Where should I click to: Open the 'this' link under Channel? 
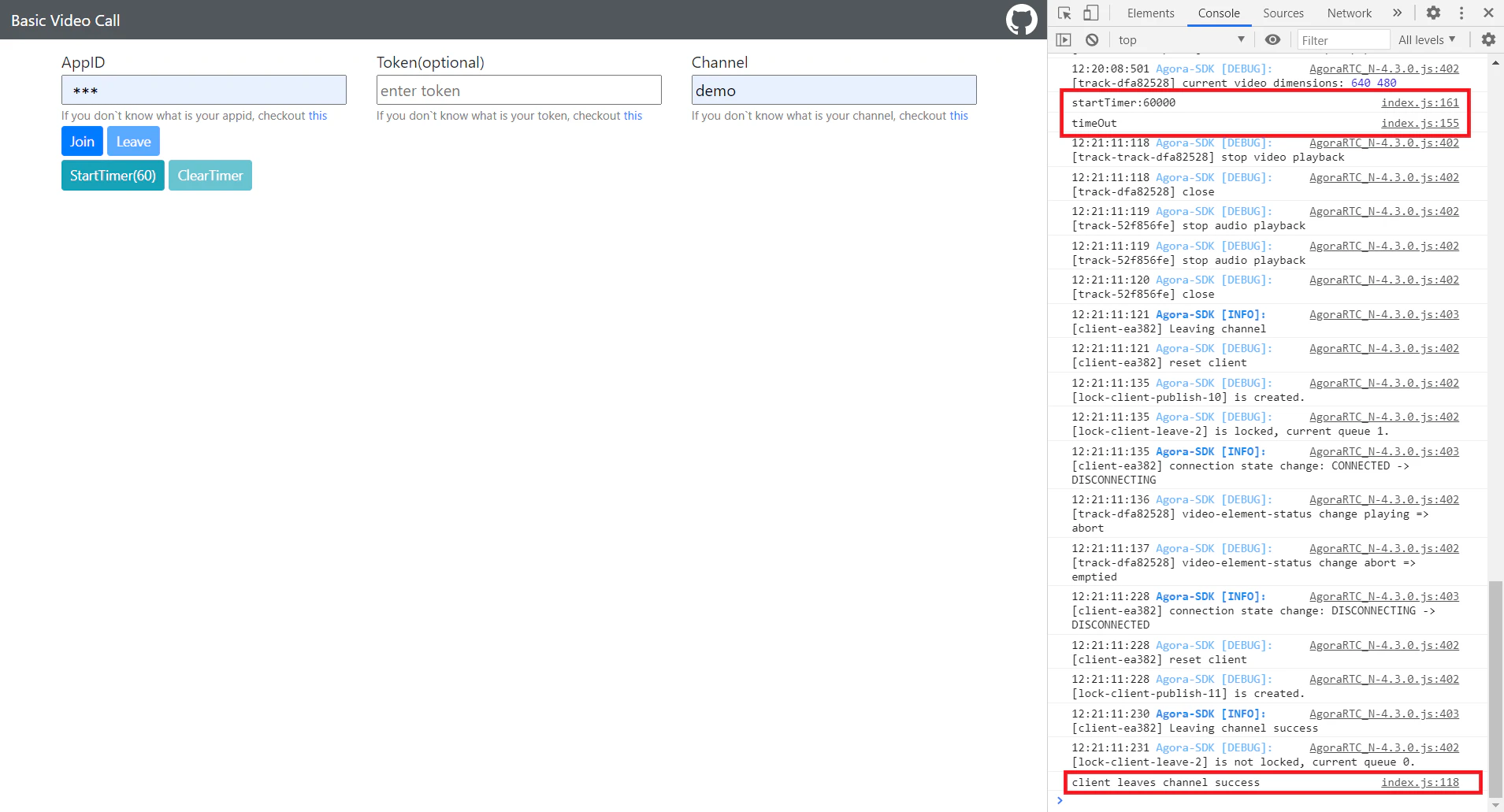959,116
